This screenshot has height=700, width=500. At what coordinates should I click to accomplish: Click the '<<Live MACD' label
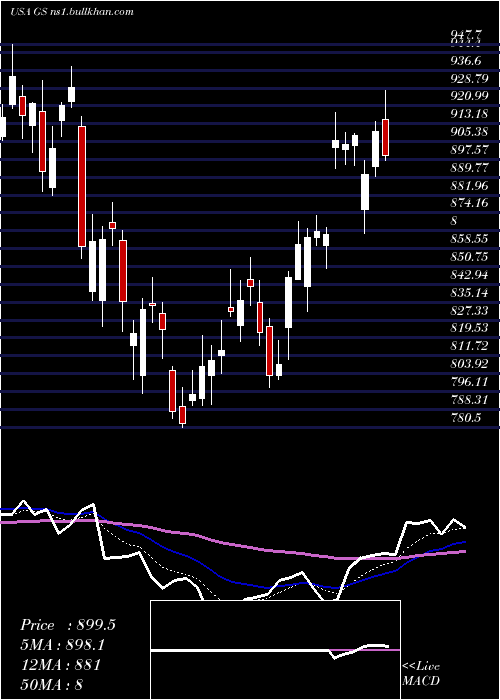(x=421, y=673)
